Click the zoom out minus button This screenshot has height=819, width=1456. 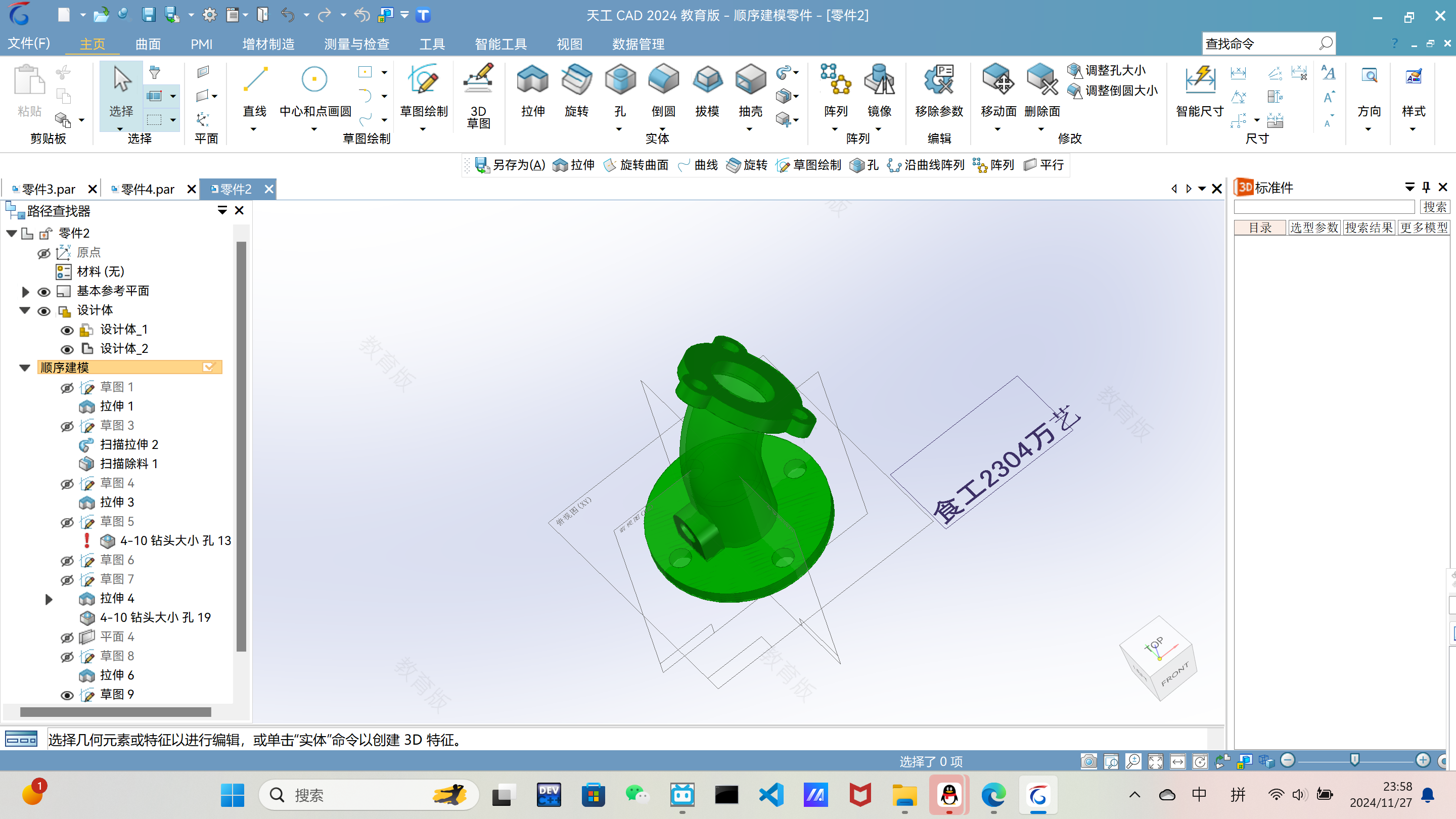coord(1288,760)
